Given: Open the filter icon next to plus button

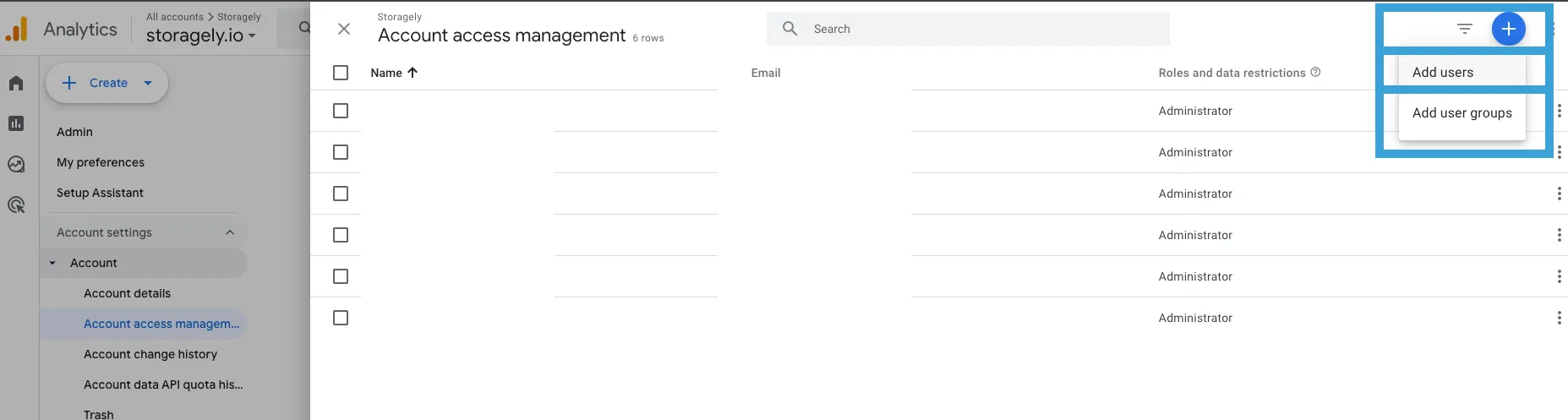Looking at the screenshot, I should point(1465,29).
